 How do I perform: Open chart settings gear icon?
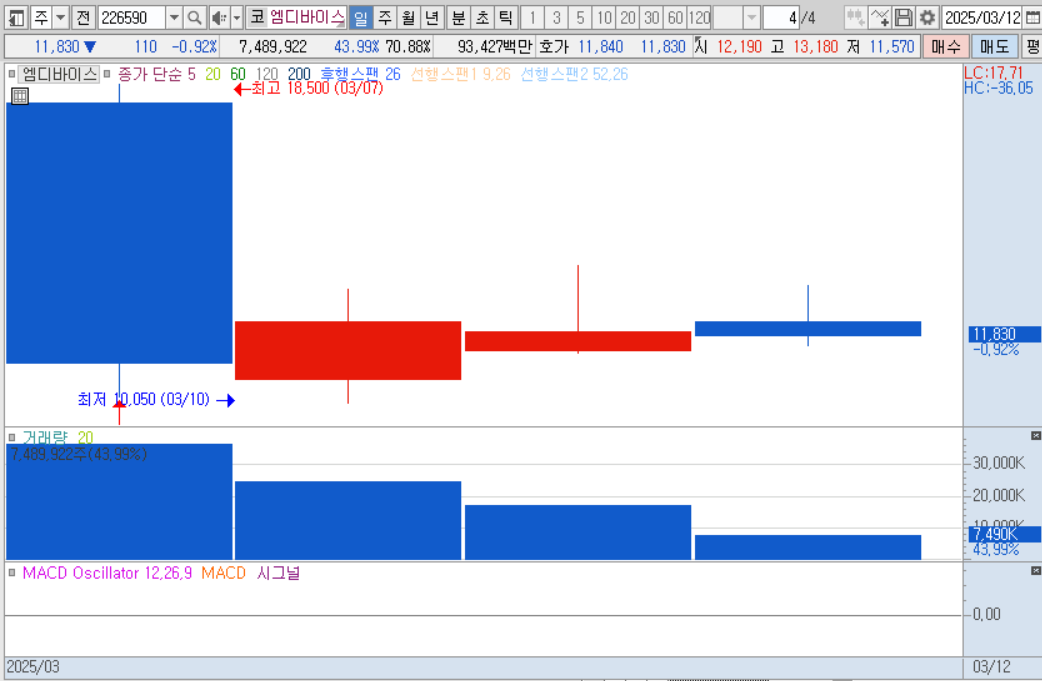[x=928, y=18]
